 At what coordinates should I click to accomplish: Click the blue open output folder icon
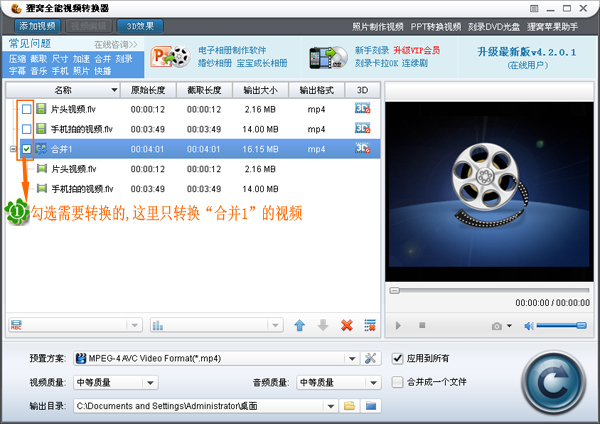click(371, 406)
